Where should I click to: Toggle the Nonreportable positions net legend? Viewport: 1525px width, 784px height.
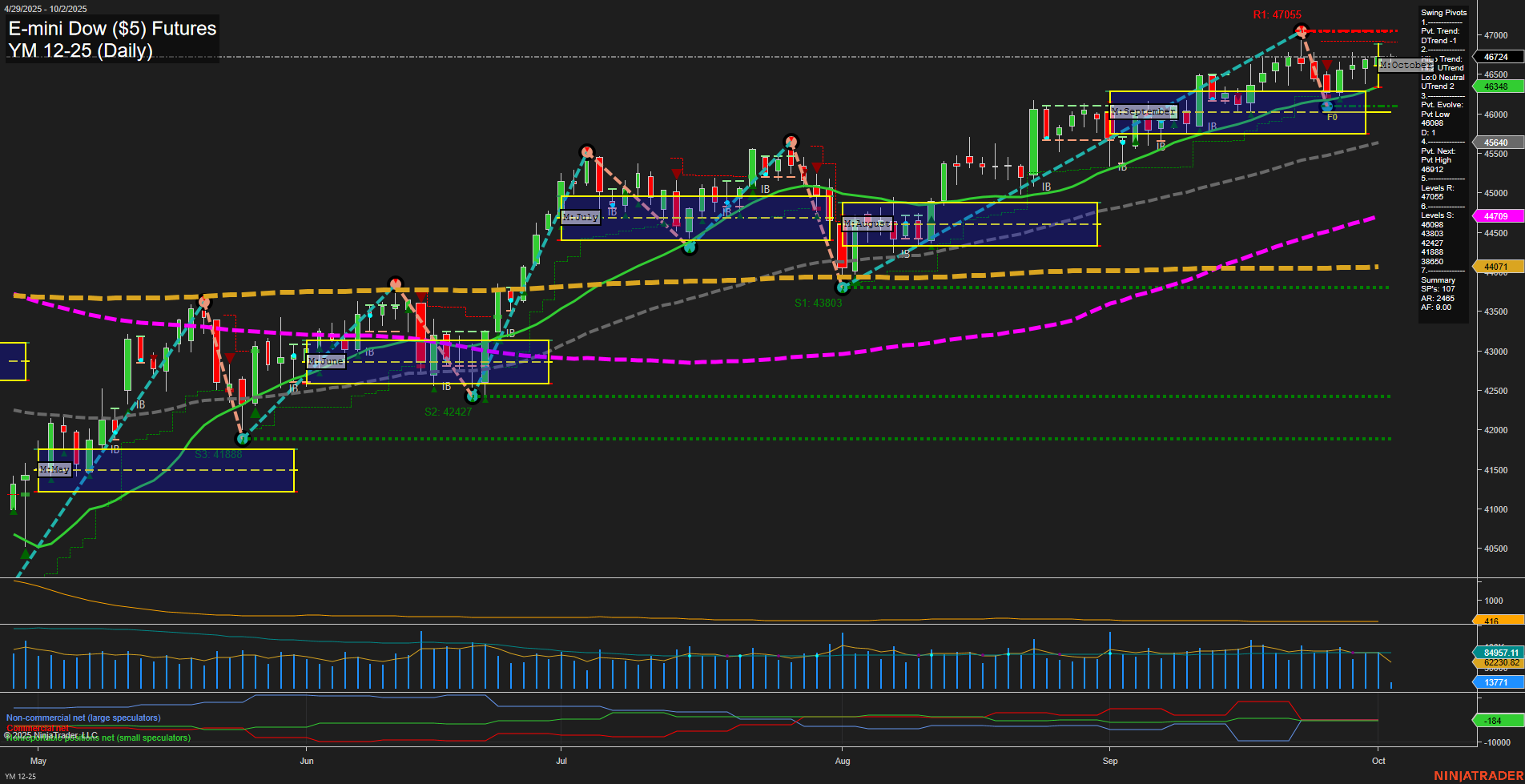click(96, 738)
